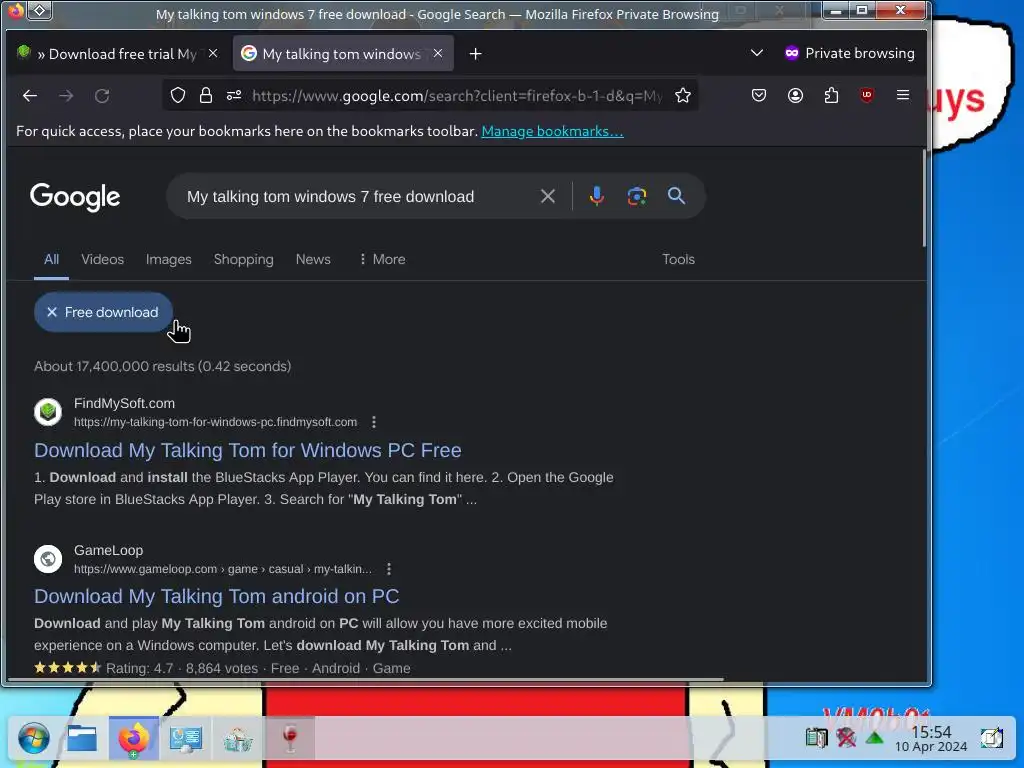Click the Firefox address bar URL
The image size is (1024, 768).
[x=457, y=96]
